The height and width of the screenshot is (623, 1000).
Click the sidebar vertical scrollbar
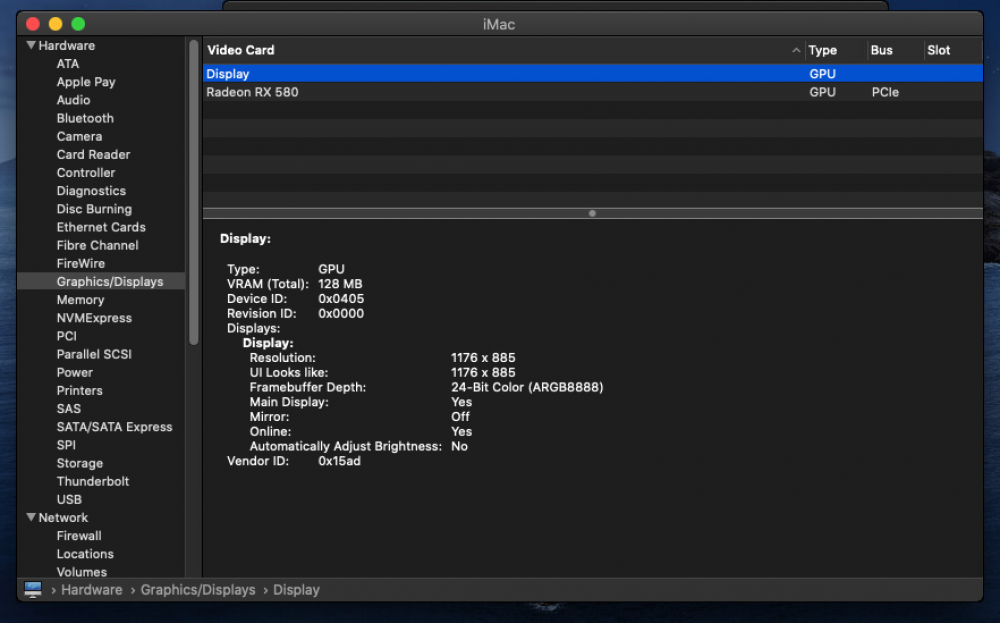[x=194, y=191]
